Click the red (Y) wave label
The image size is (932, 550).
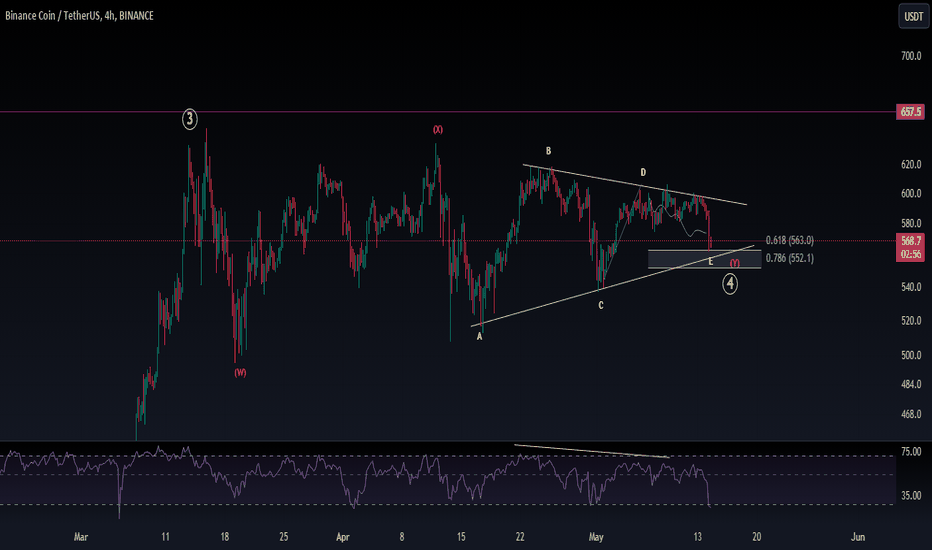(735, 263)
